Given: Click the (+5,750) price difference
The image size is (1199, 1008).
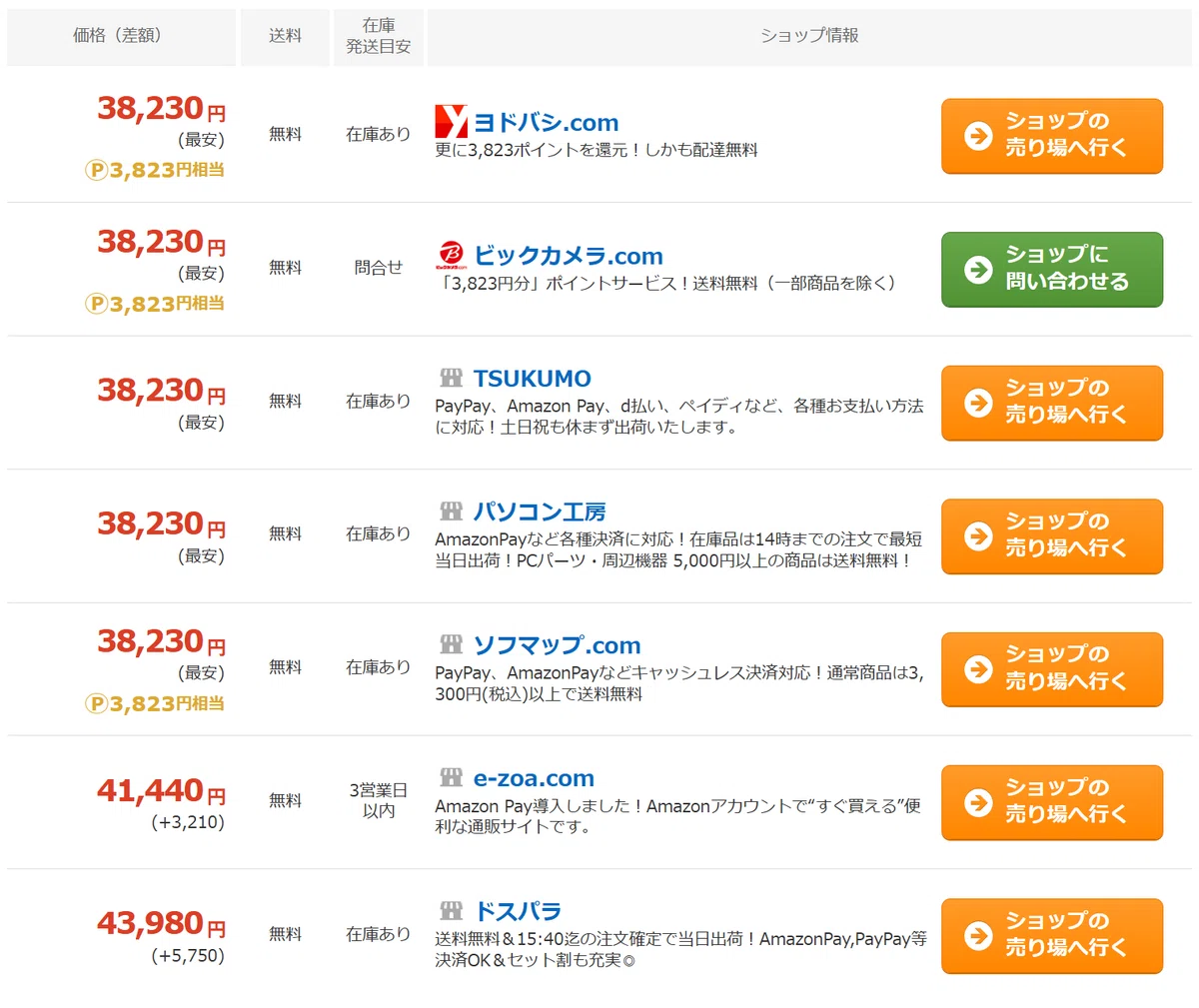Looking at the screenshot, I should [188, 956].
